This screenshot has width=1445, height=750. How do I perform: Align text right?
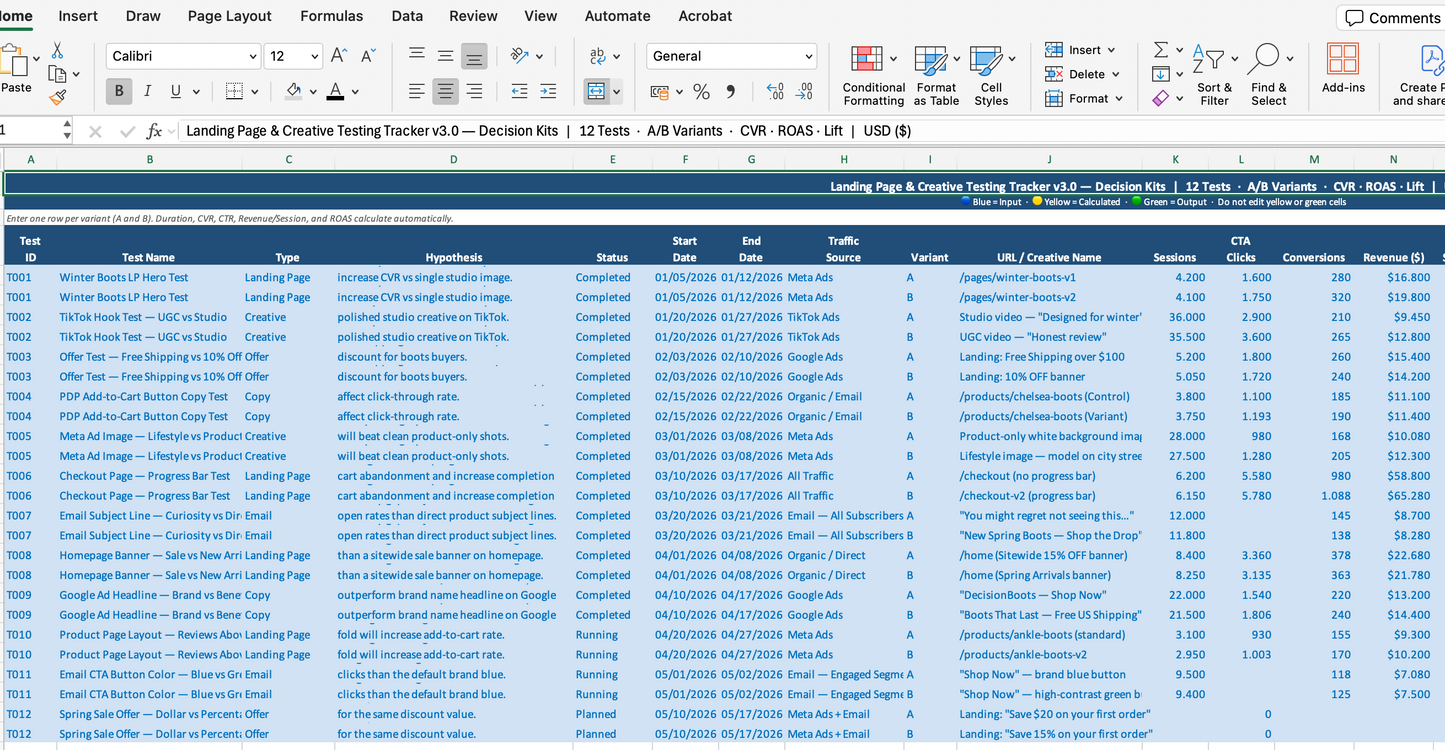475,92
